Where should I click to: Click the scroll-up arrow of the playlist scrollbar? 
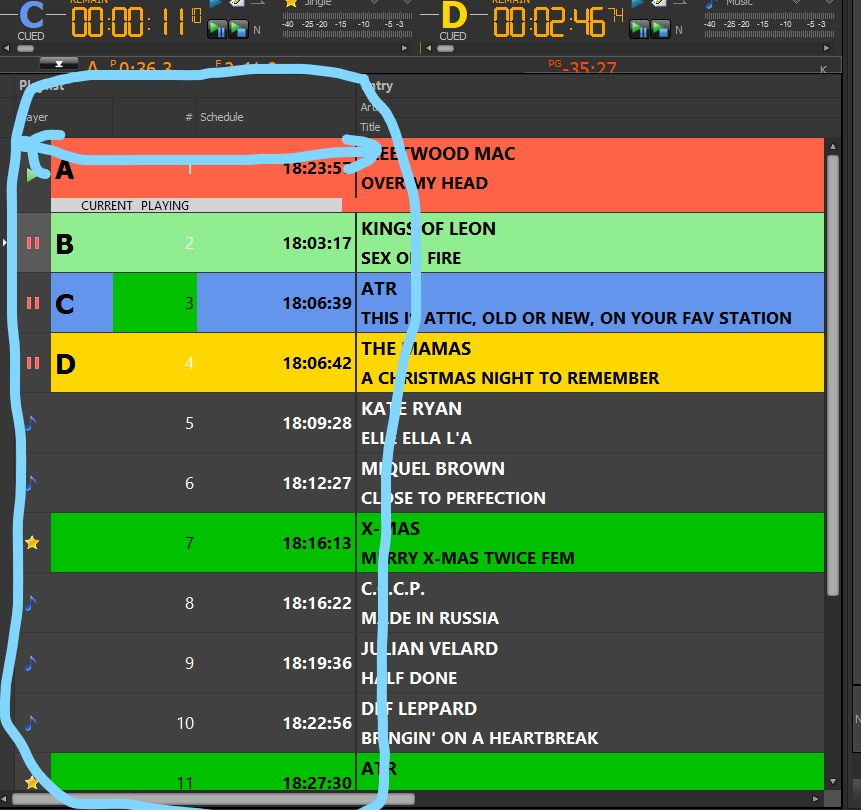click(832, 147)
